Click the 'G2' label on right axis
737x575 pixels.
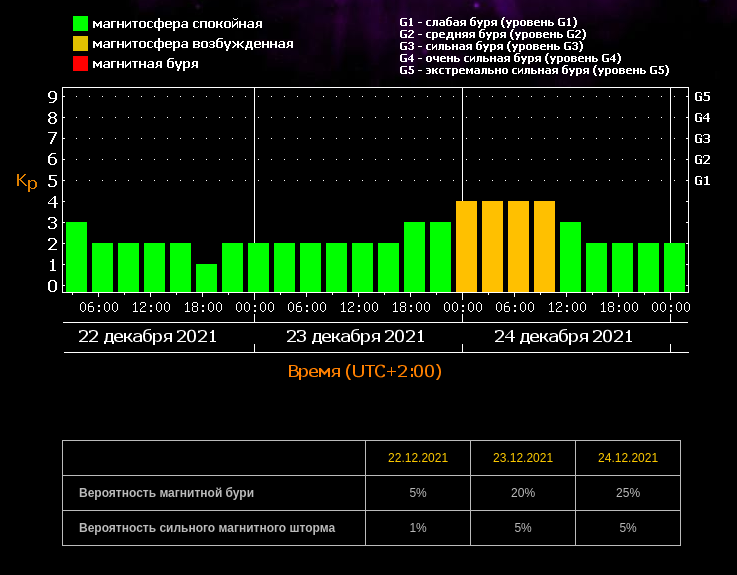pyautogui.click(x=702, y=159)
